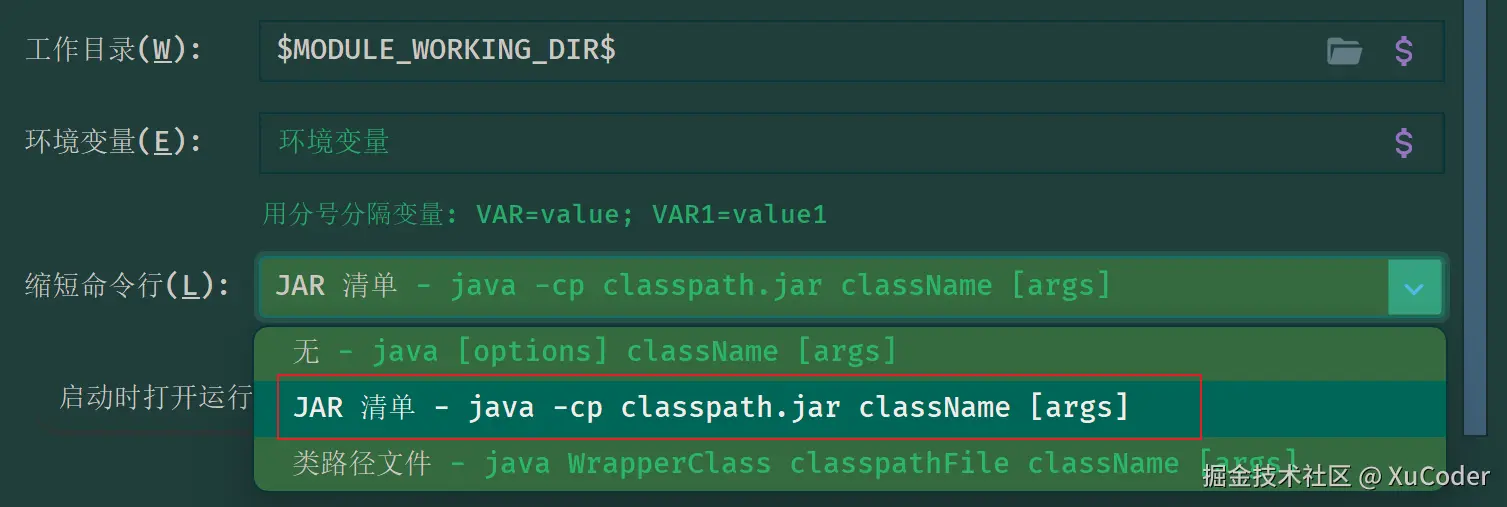The width and height of the screenshot is (1507, 507).
Task: Click the red outline around JAR 清单 entry
Action: [x=739, y=407]
